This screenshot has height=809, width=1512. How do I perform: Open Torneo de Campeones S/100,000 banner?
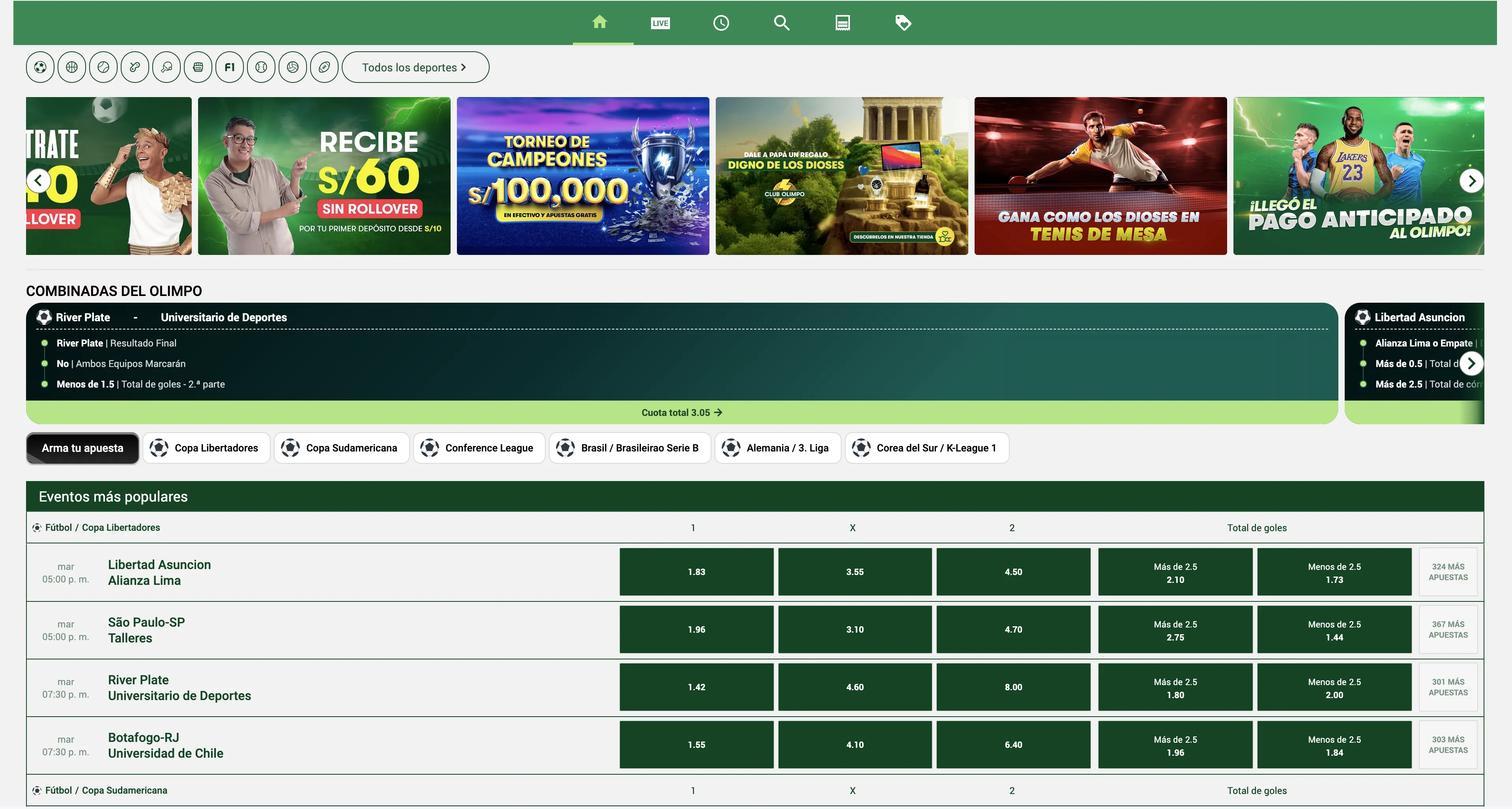coord(583,176)
